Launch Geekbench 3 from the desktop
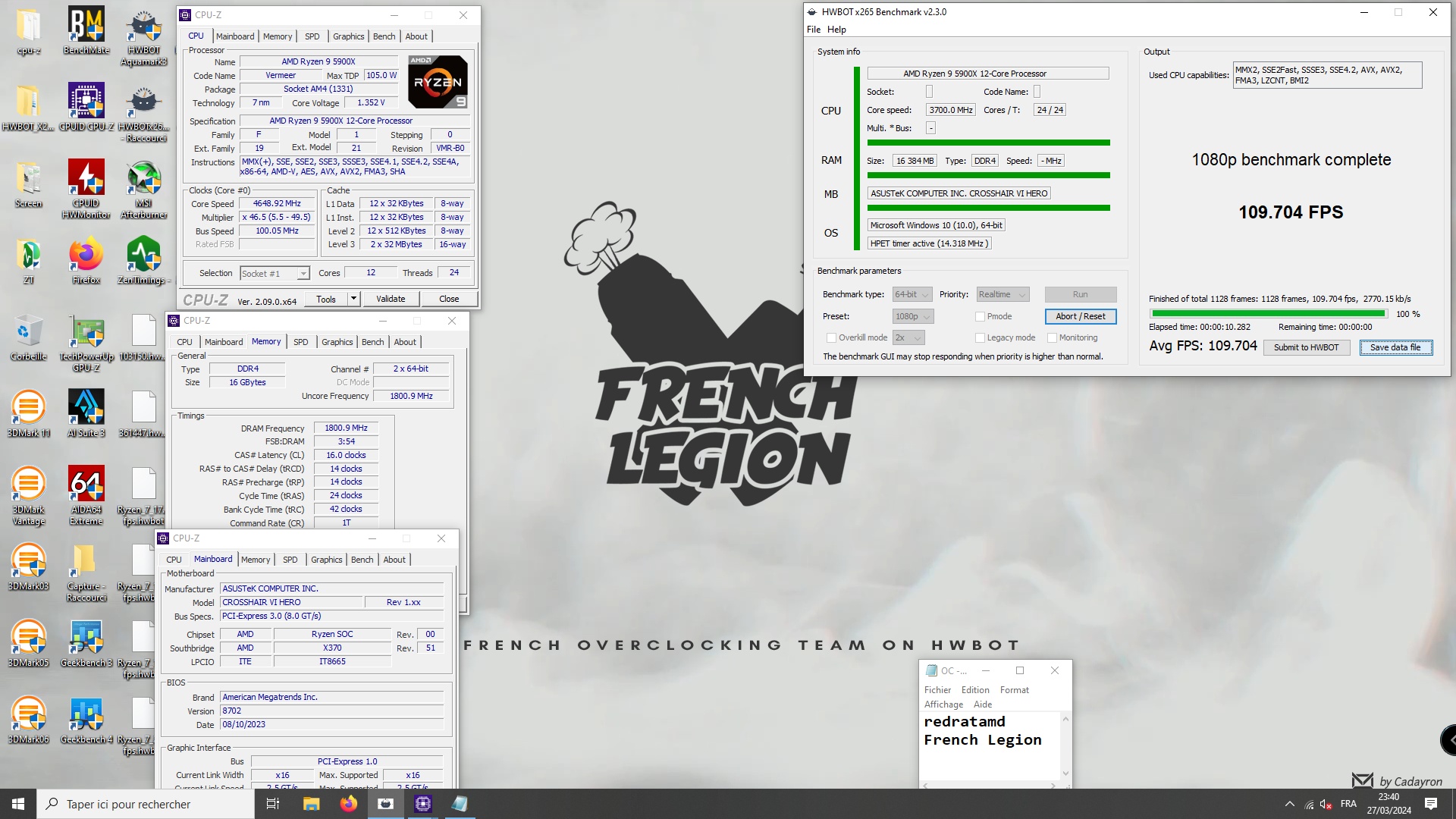 (86, 643)
